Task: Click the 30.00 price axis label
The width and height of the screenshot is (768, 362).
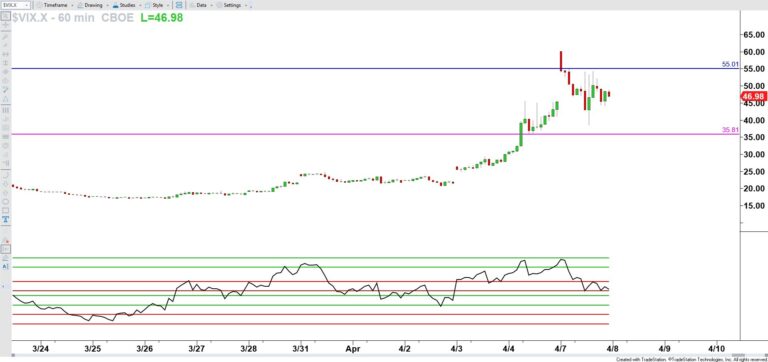Action: (754, 154)
